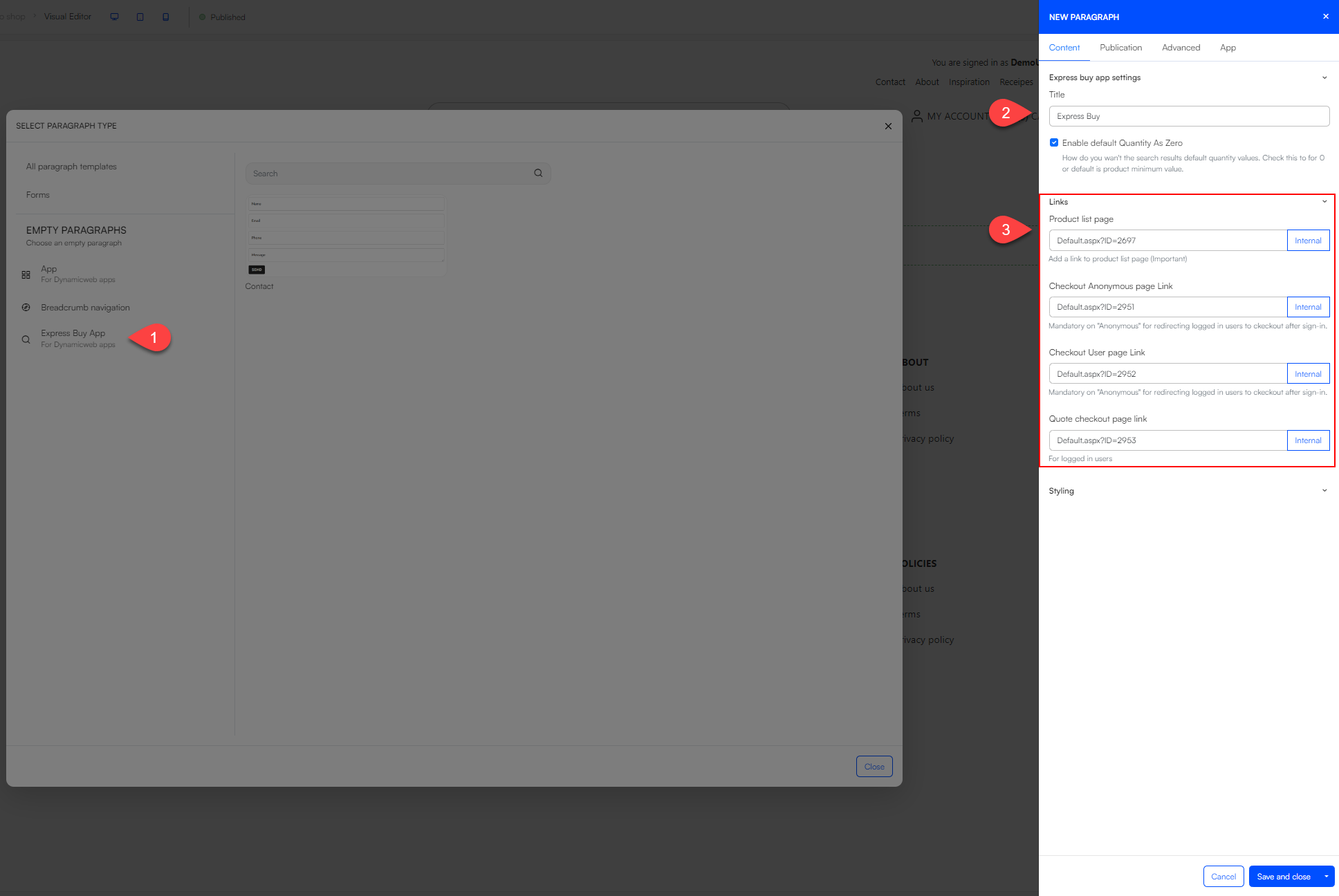Click About link in page header
1339x896 pixels.
tap(927, 82)
